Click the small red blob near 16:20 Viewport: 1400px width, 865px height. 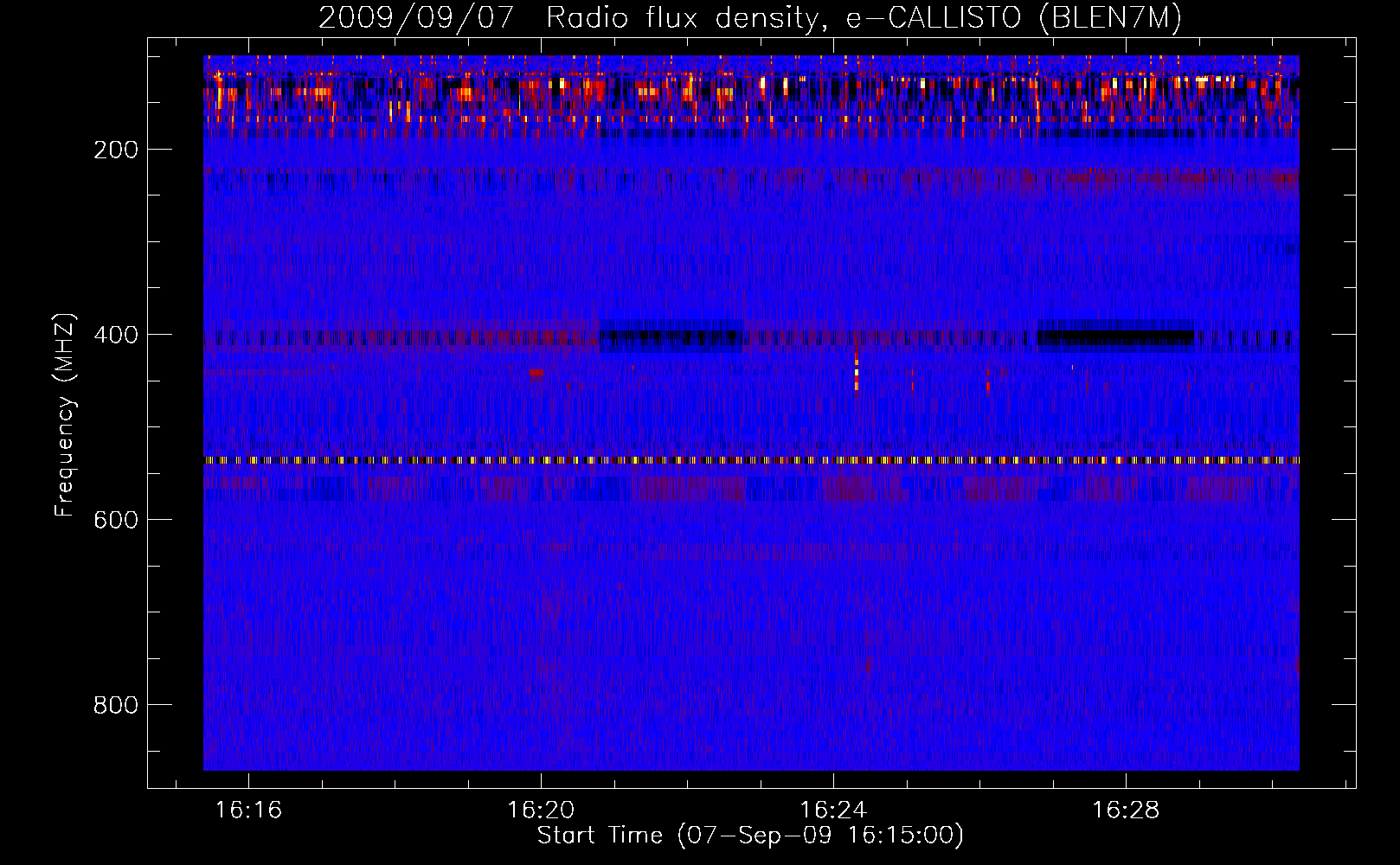pos(536,373)
